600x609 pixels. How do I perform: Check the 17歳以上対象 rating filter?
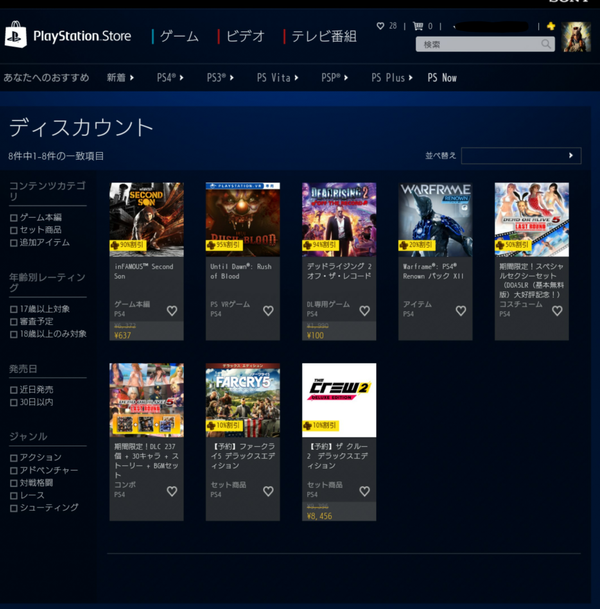14,309
